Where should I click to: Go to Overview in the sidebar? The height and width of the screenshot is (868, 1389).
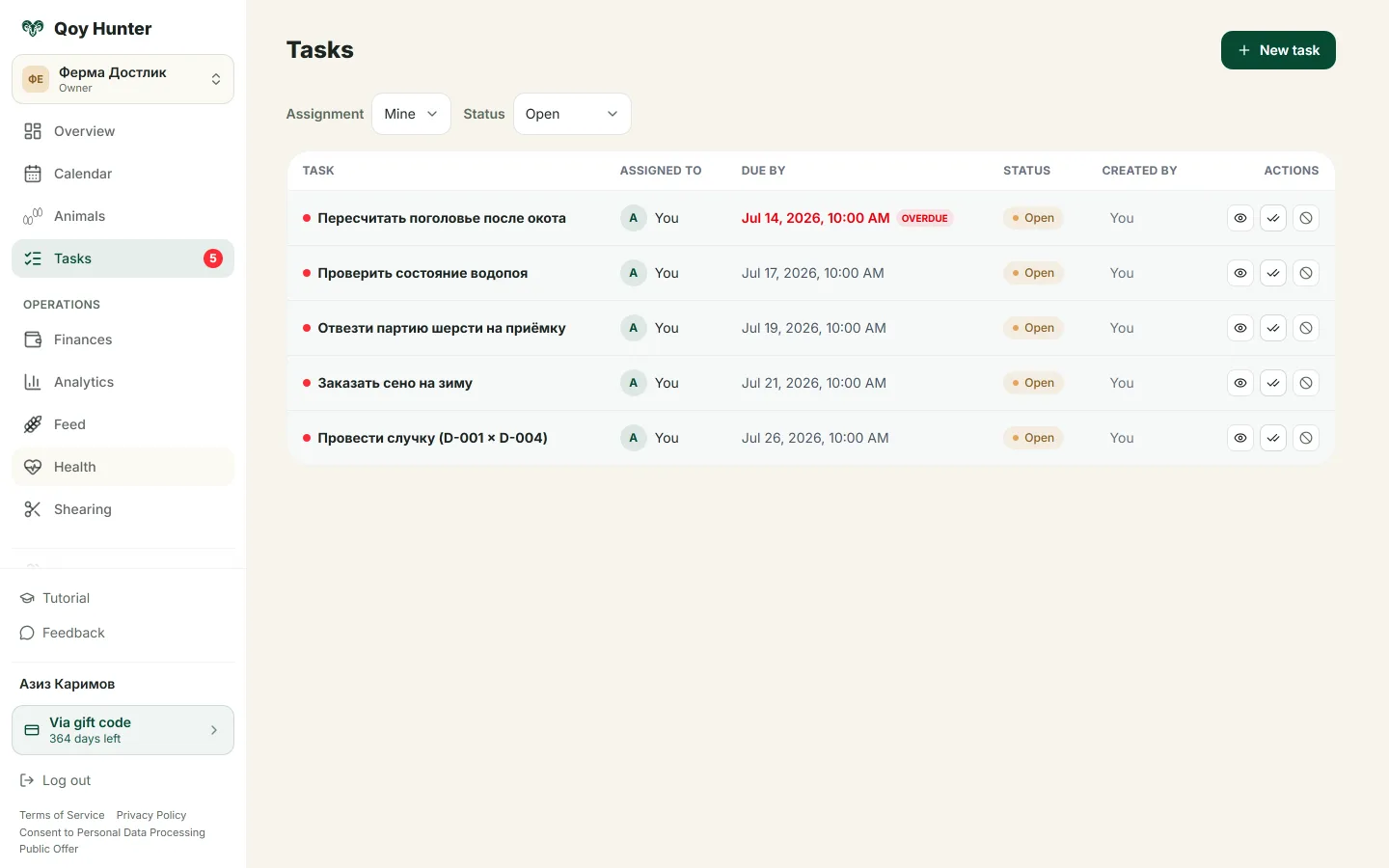pyautogui.click(x=123, y=131)
